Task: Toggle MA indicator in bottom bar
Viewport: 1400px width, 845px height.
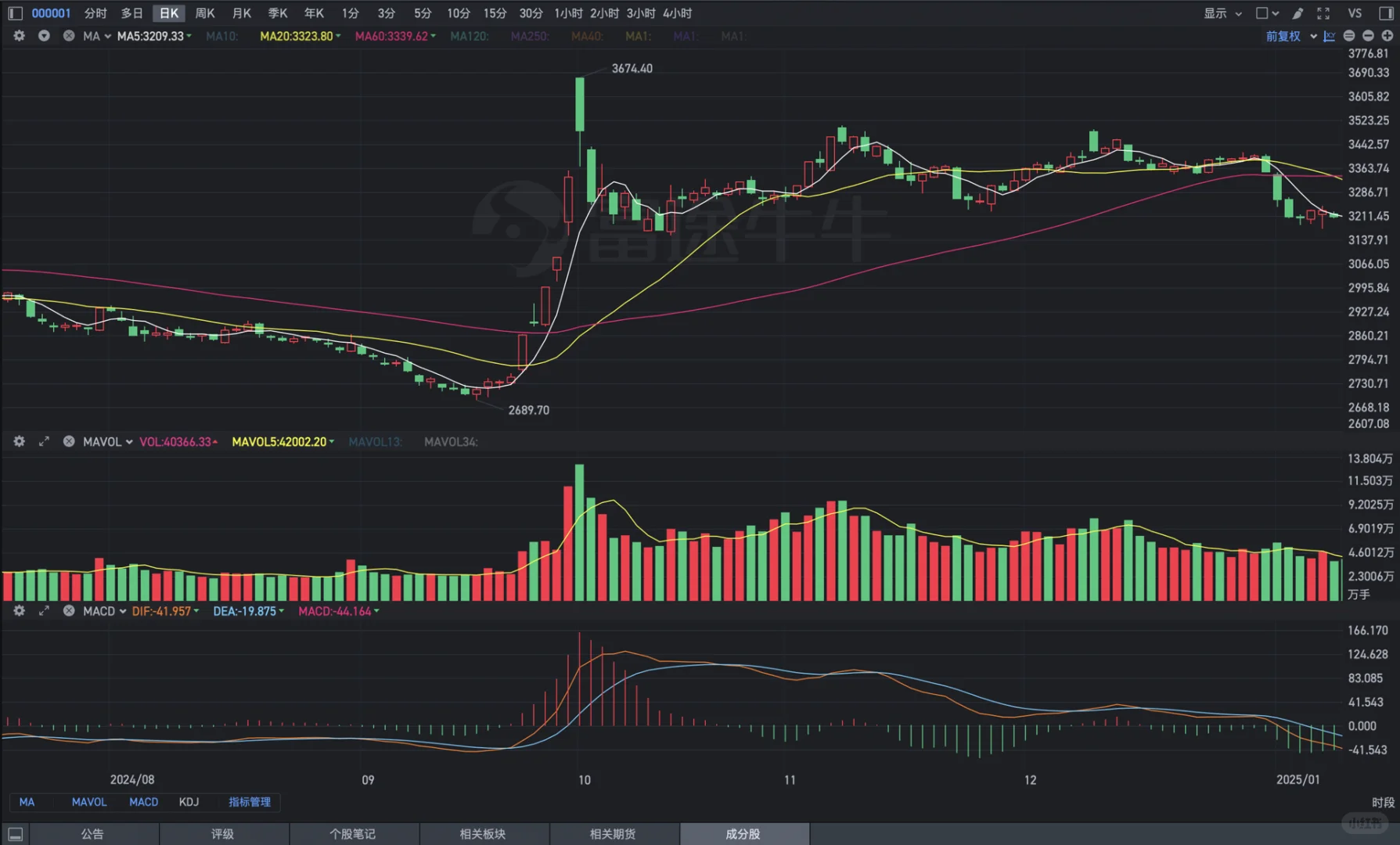Action: point(27,802)
